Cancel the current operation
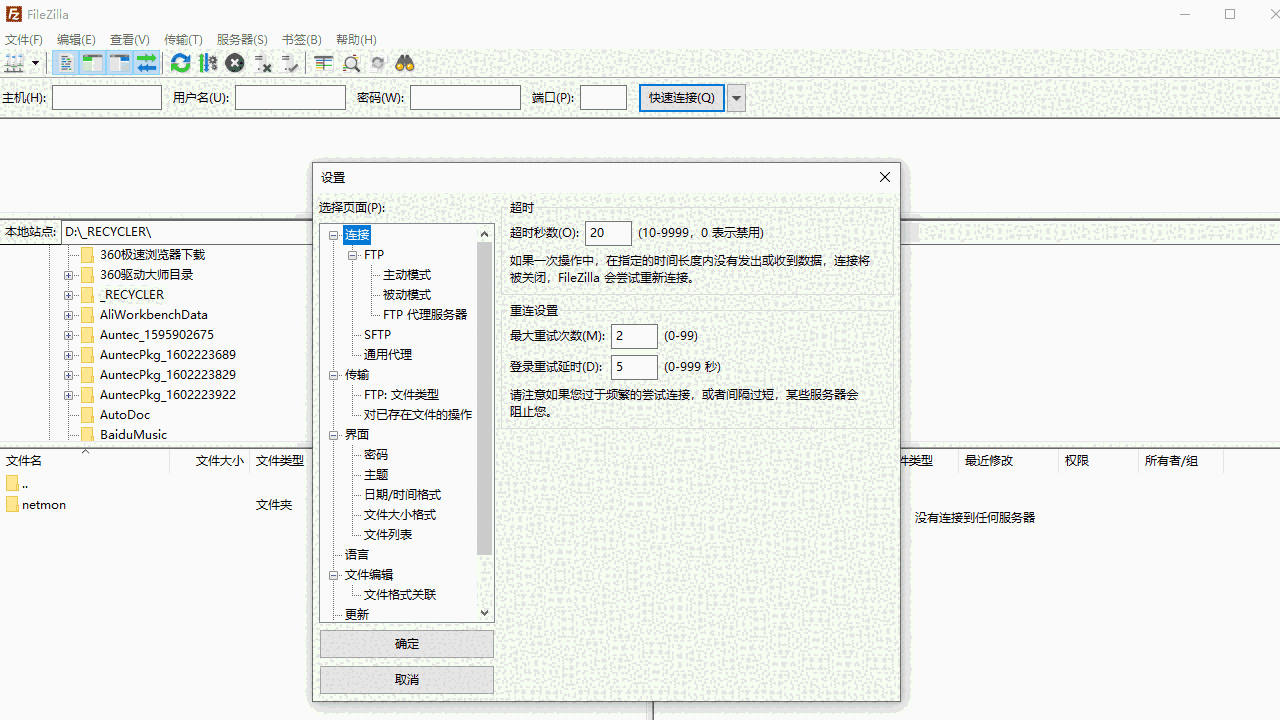1280x720 pixels. 234,63
